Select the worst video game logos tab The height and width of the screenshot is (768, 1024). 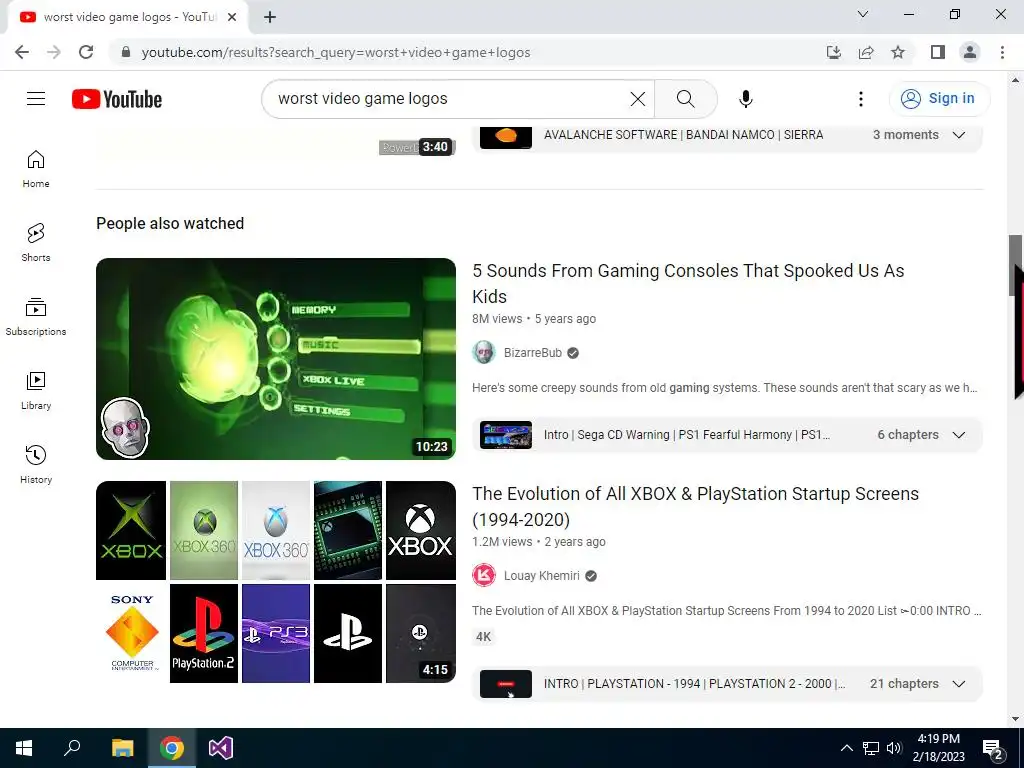tap(128, 17)
